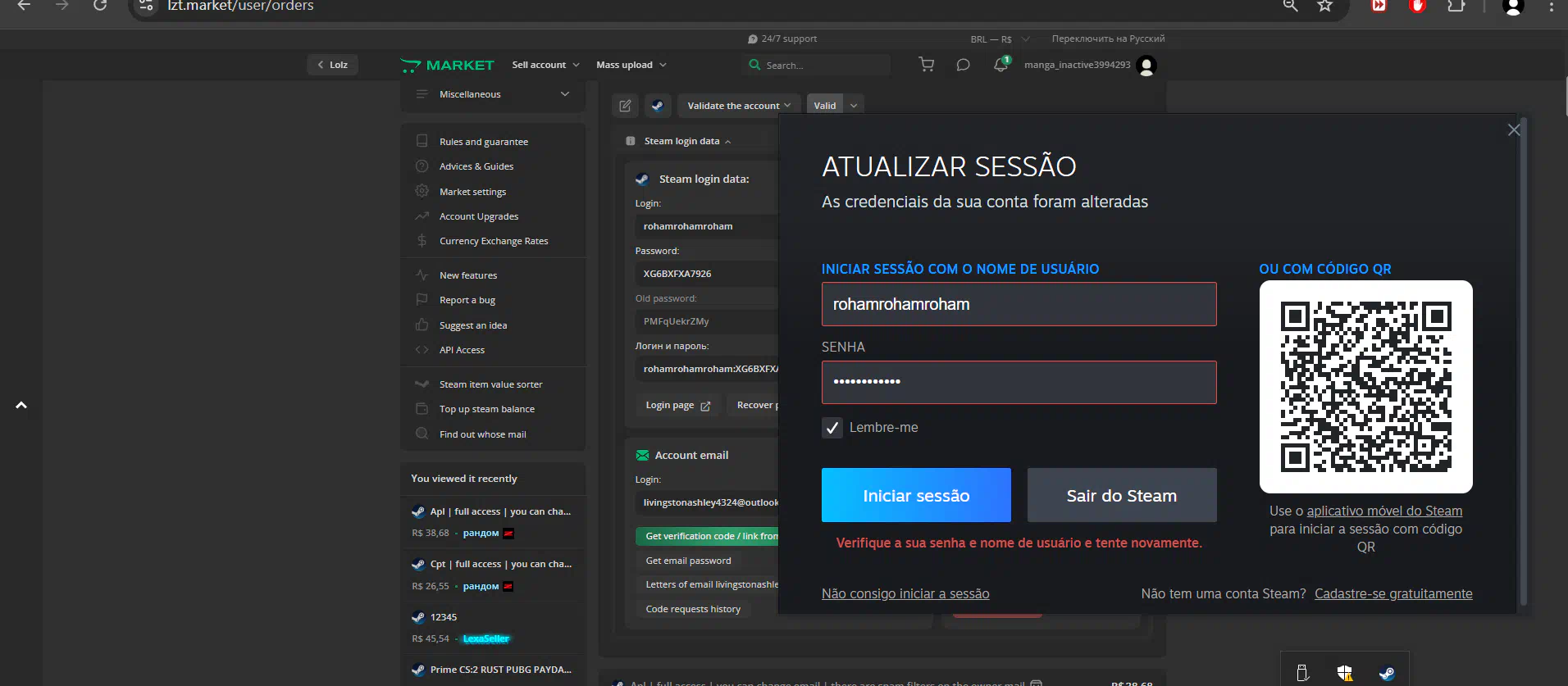Click the Windows Security shield tray icon
The image size is (1568, 686).
click(1344, 674)
